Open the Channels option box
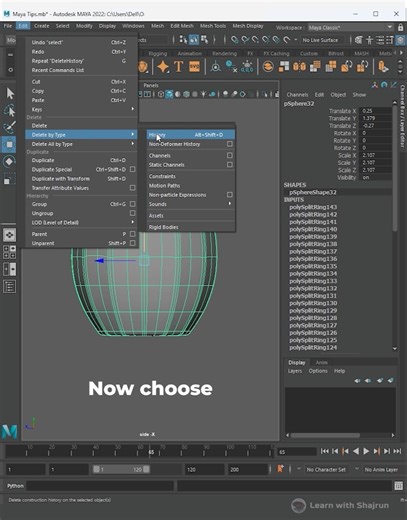 [x=230, y=155]
